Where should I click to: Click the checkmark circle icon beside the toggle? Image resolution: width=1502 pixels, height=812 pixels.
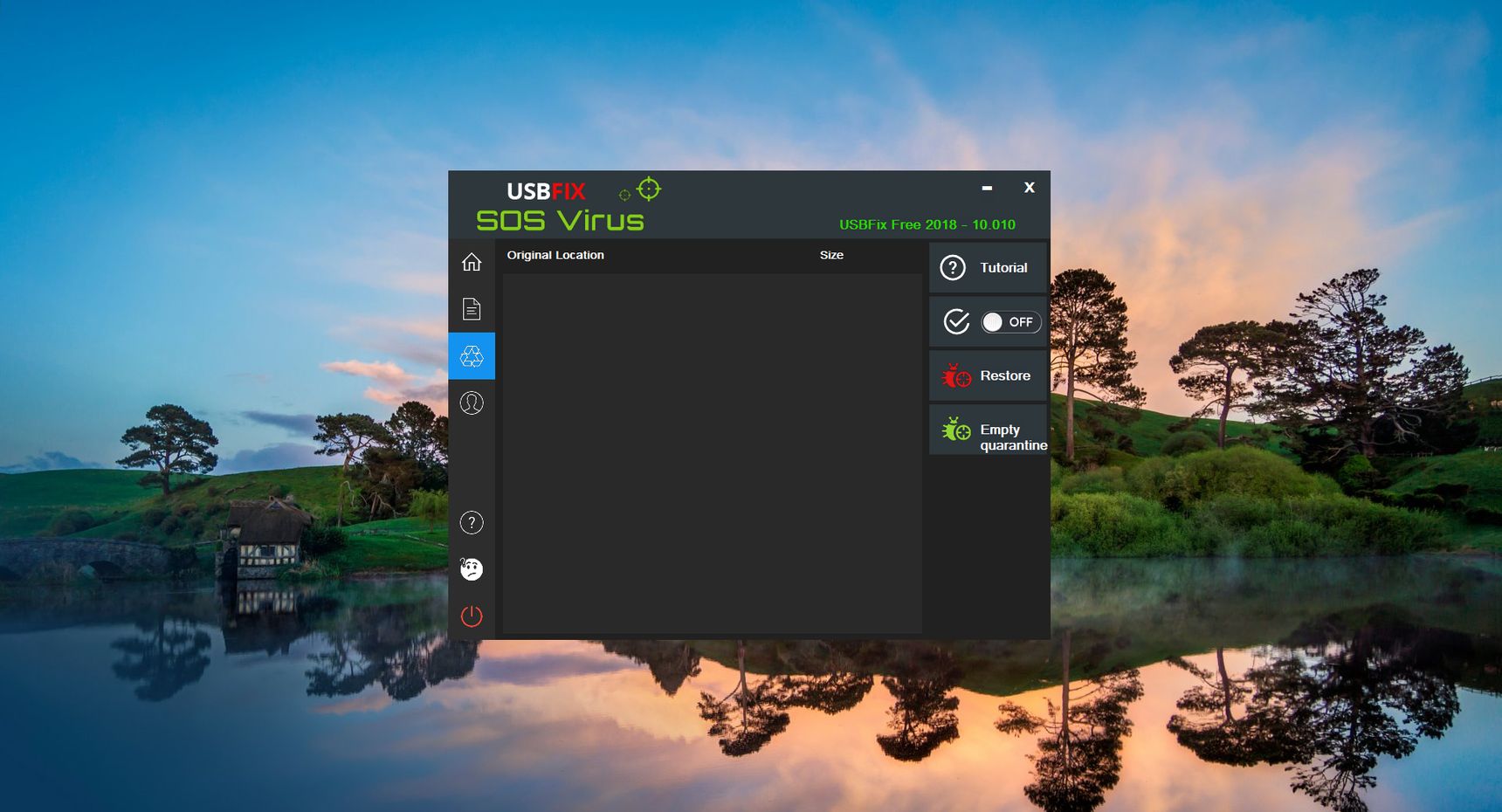[x=956, y=322]
